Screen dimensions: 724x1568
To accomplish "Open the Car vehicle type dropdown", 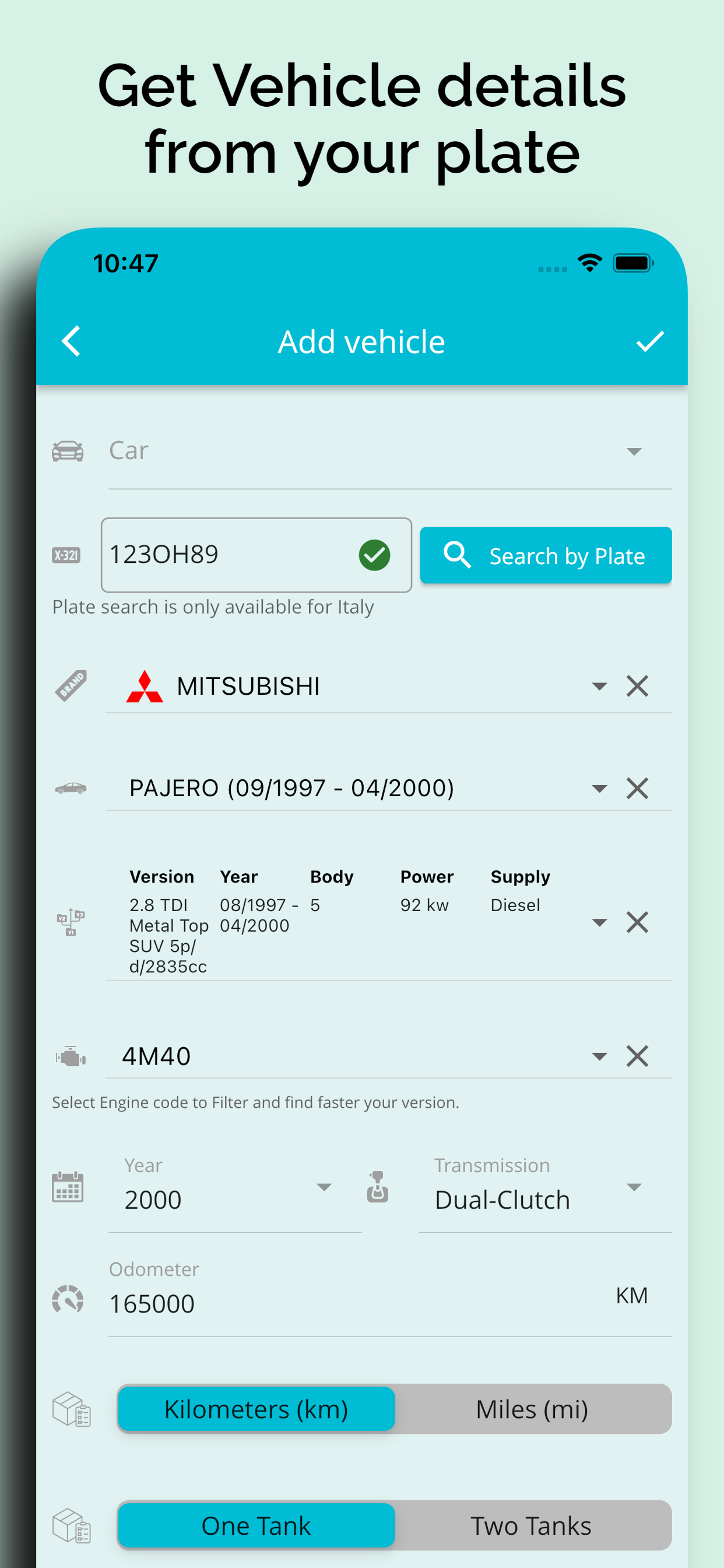I will pos(390,452).
